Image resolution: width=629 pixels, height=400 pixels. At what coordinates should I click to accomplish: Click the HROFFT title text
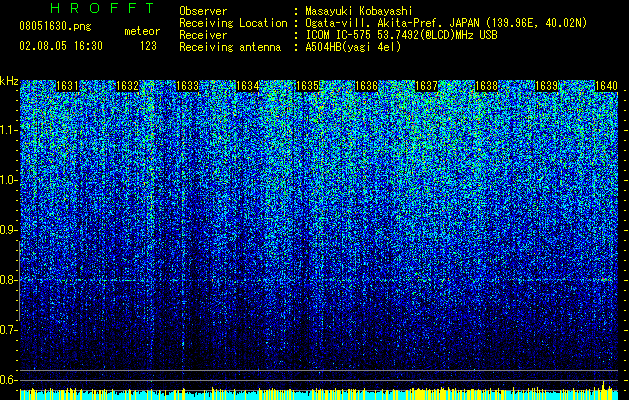pyautogui.click(x=102, y=8)
